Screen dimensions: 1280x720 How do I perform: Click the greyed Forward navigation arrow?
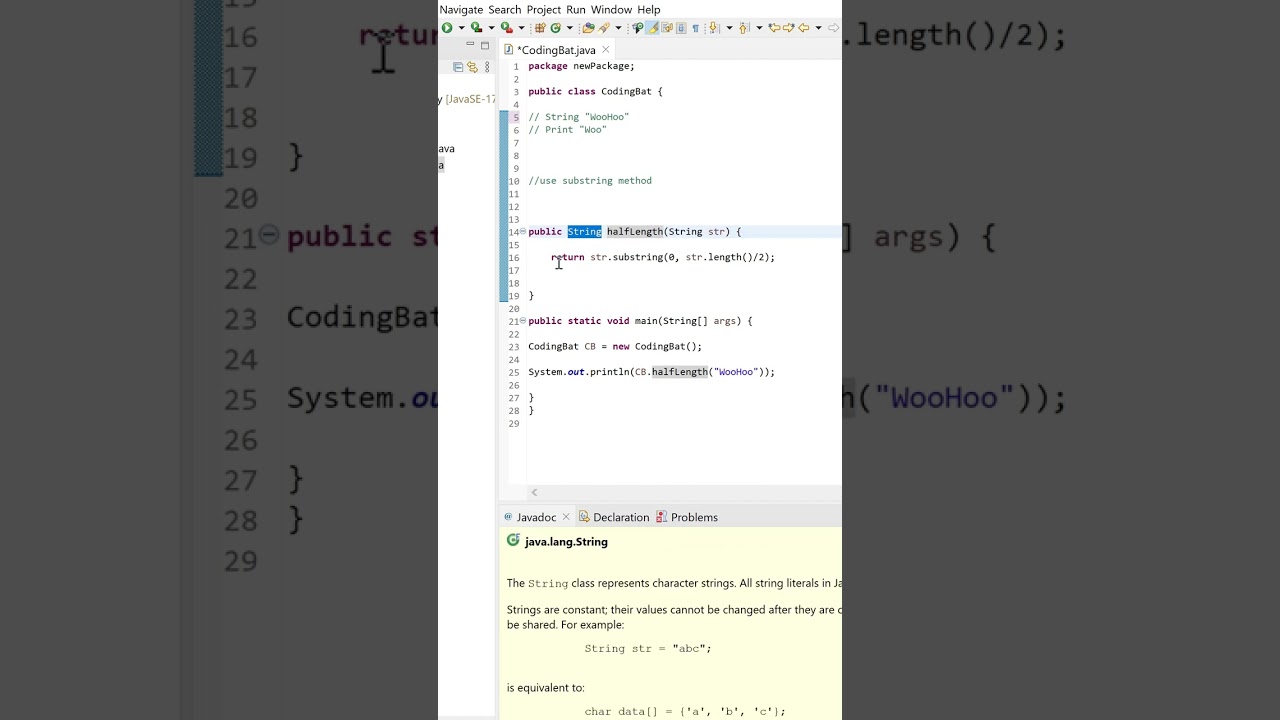(832, 28)
